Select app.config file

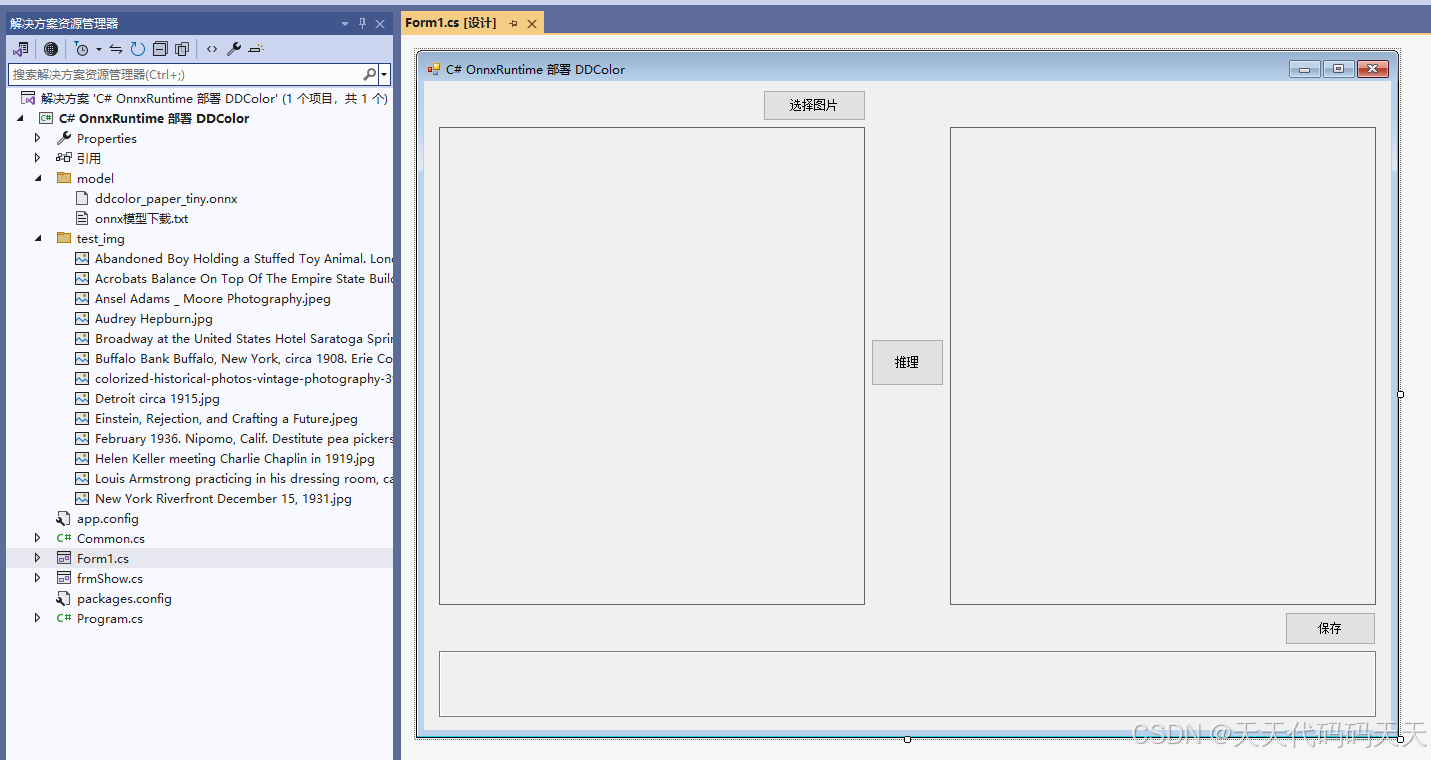[x=108, y=518]
